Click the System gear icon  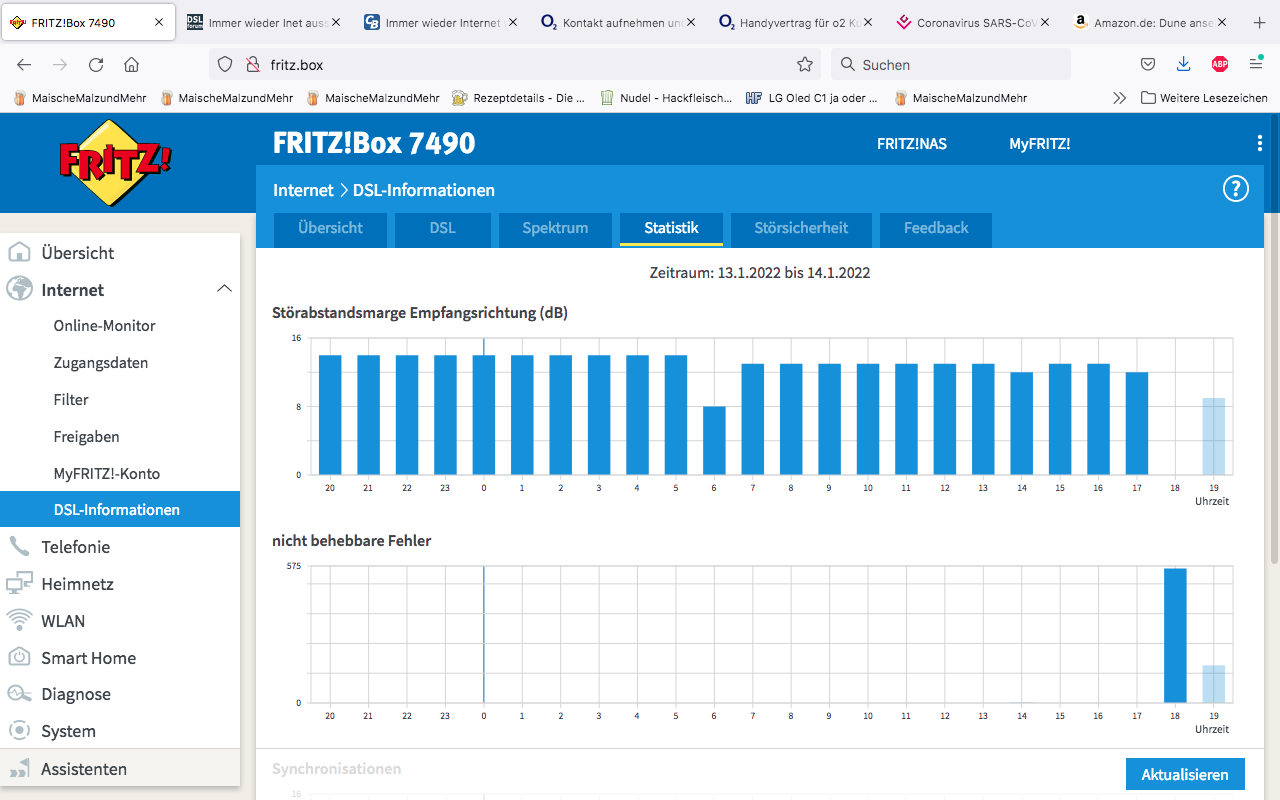click(19, 731)
